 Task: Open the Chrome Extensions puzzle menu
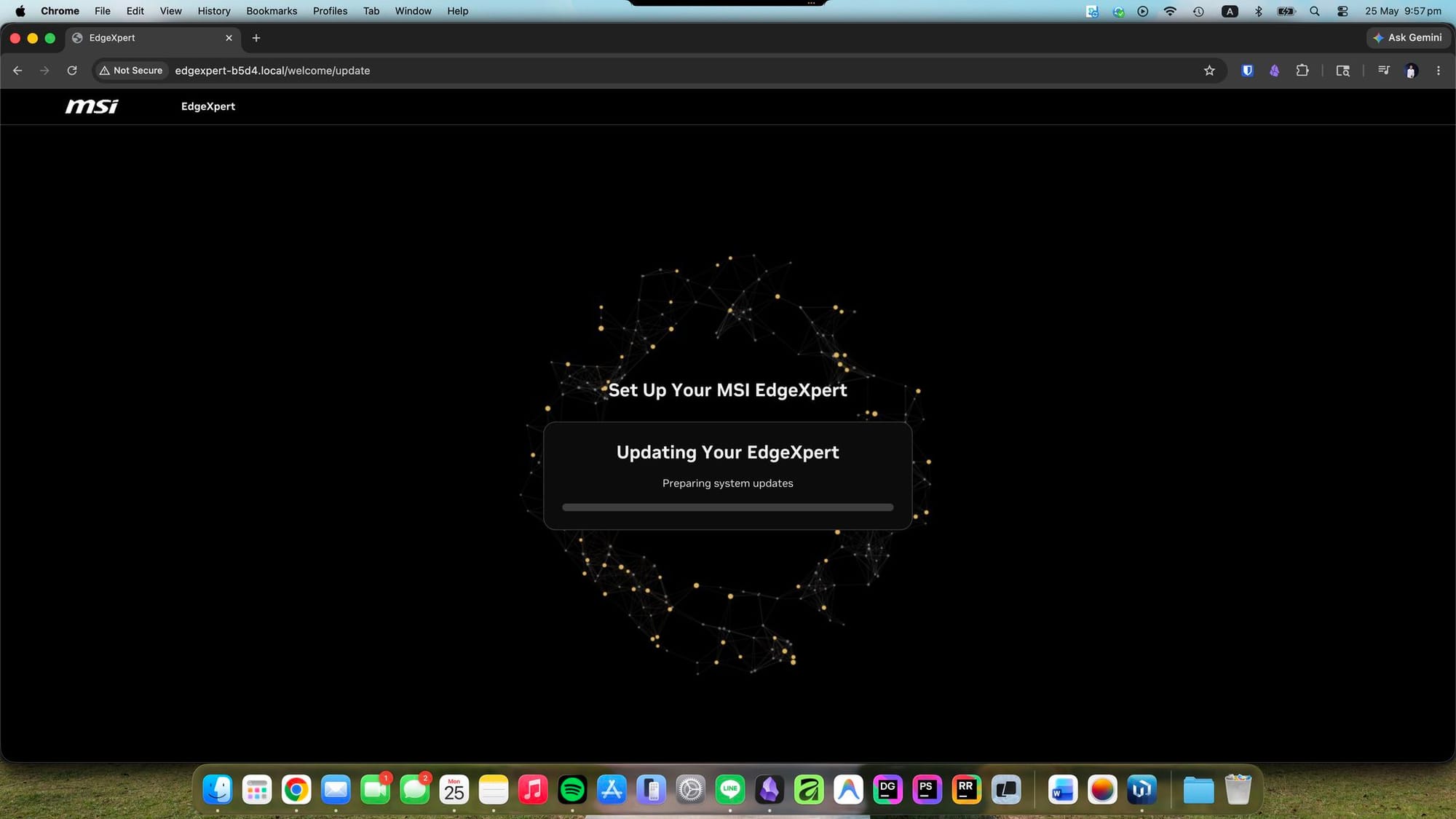click(x=1302, y=71)
